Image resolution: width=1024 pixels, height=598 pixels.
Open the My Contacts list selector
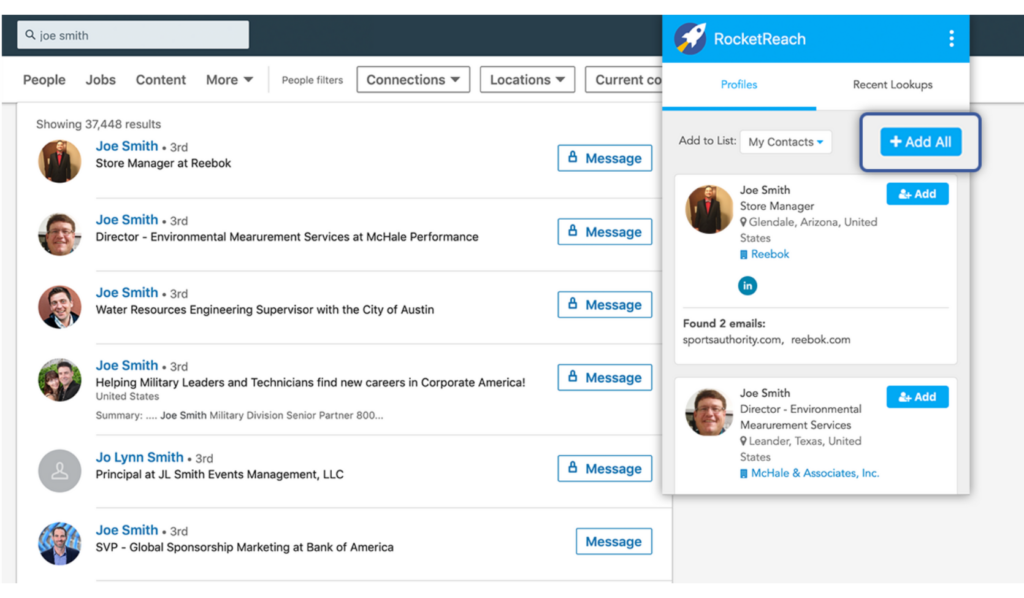786,142
